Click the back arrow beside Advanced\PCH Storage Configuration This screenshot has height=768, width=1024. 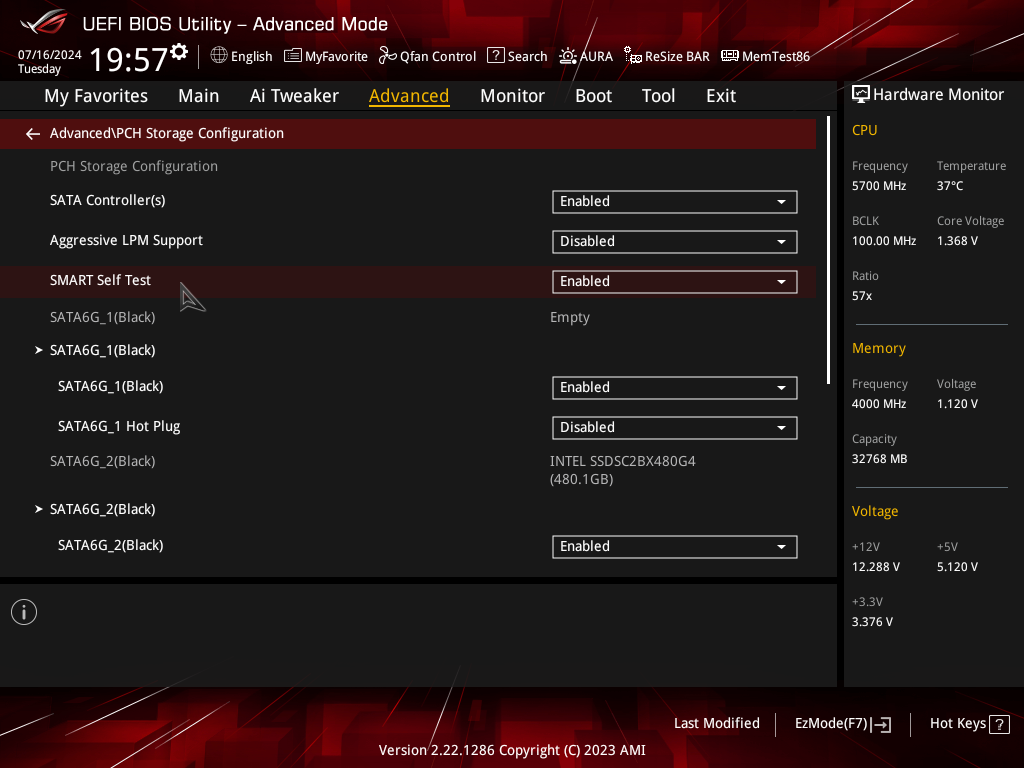click(x=33, y=134)
